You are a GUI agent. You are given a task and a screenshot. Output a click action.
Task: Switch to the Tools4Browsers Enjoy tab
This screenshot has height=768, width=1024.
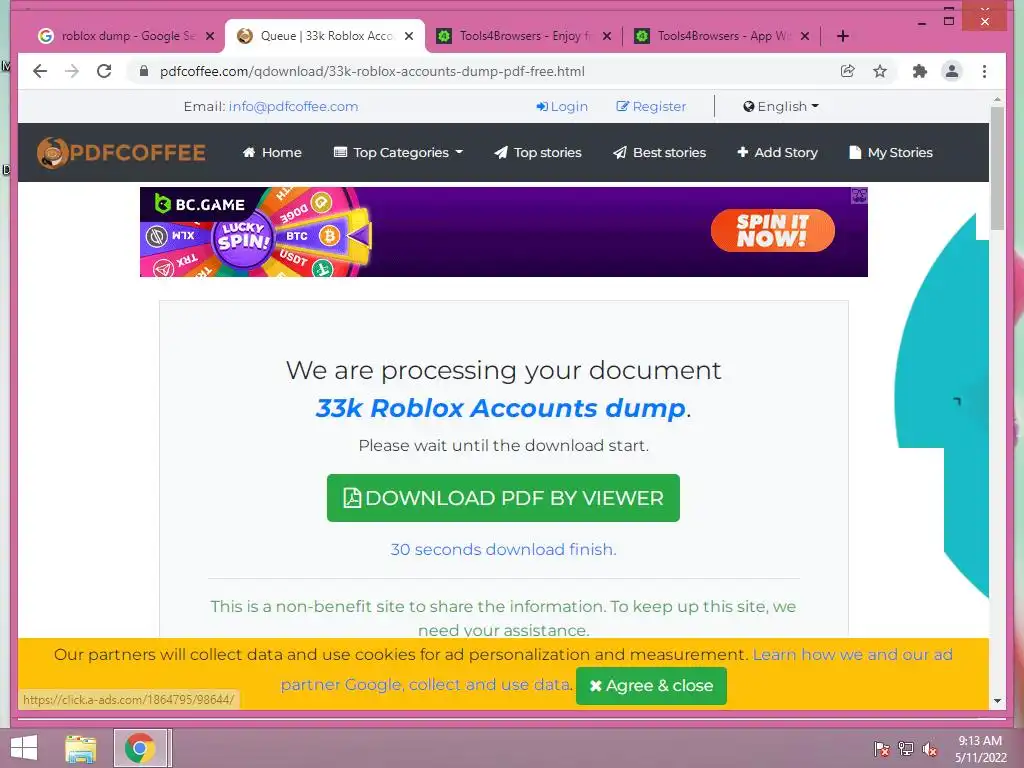pos(524,36)
